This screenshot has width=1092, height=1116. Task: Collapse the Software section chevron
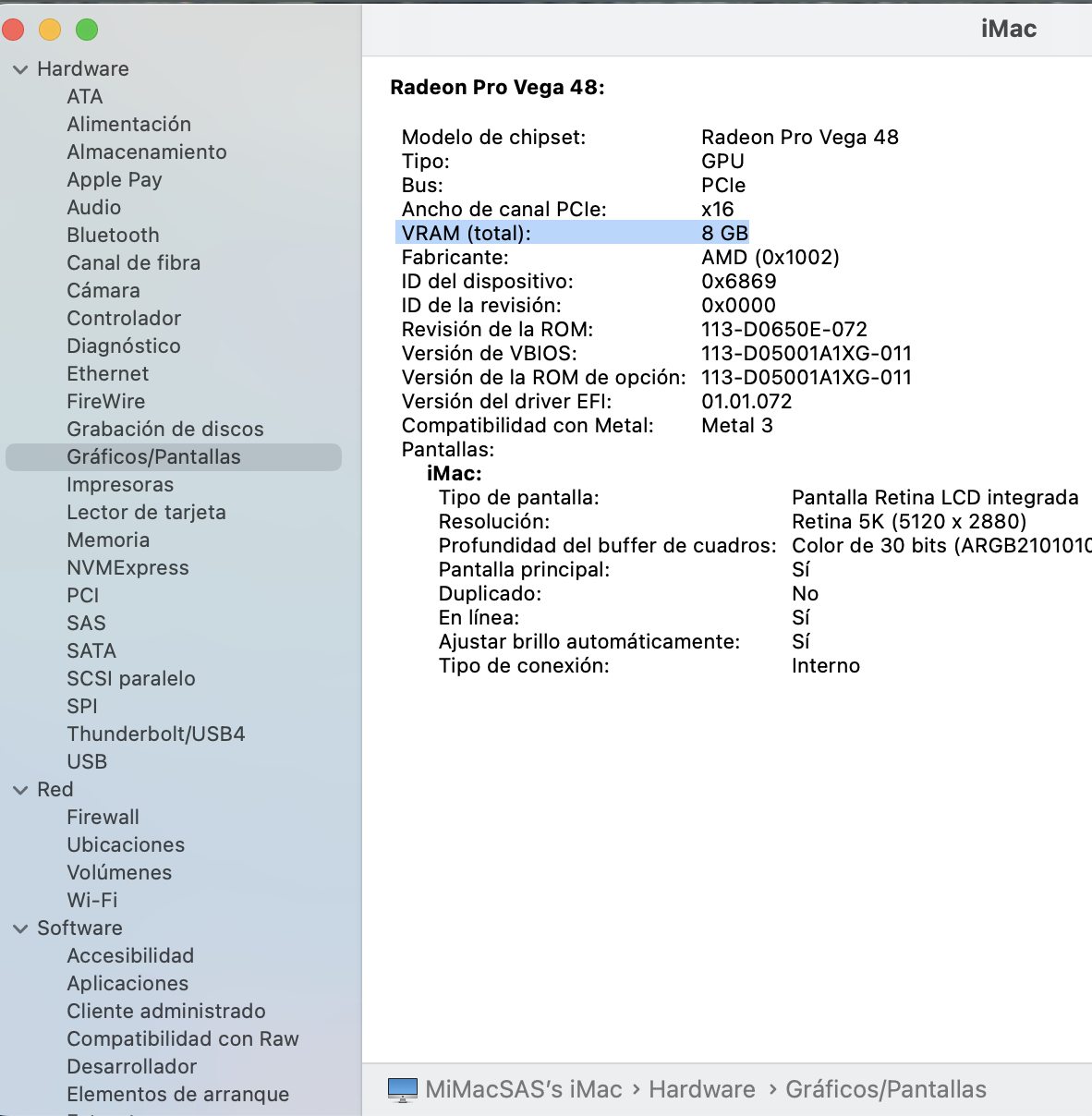pyautogui.click(x=20, y=928)
